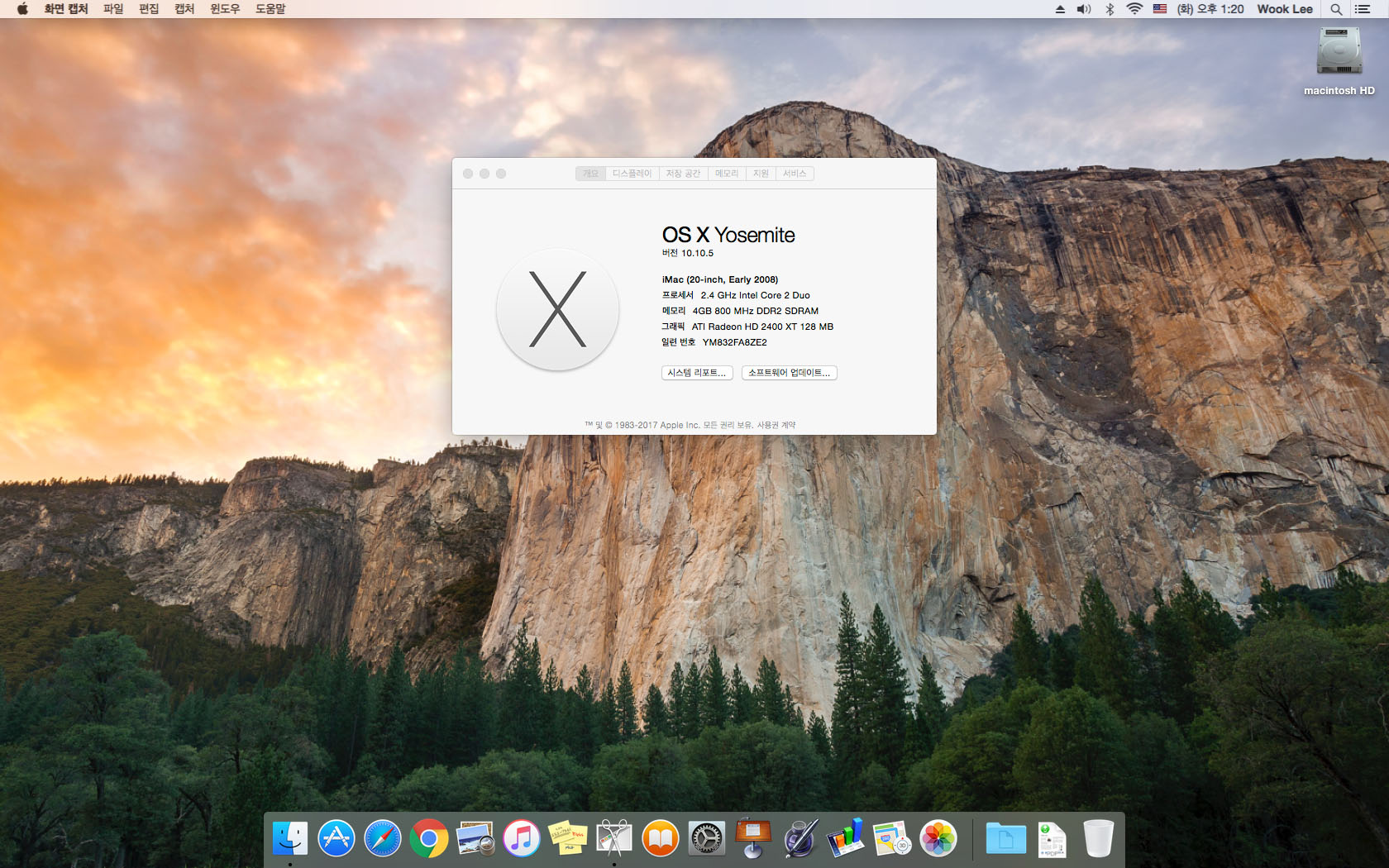Viewport: 1389px width, 868px height.
Task: Open iBooks in the dock
Action: pos(660,839)
